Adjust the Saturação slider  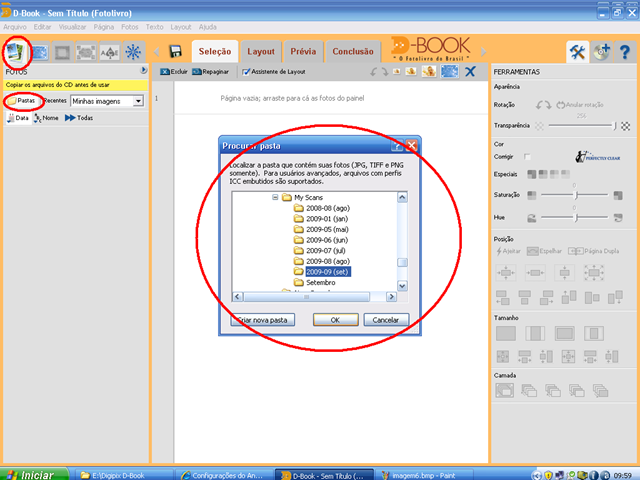576,195
